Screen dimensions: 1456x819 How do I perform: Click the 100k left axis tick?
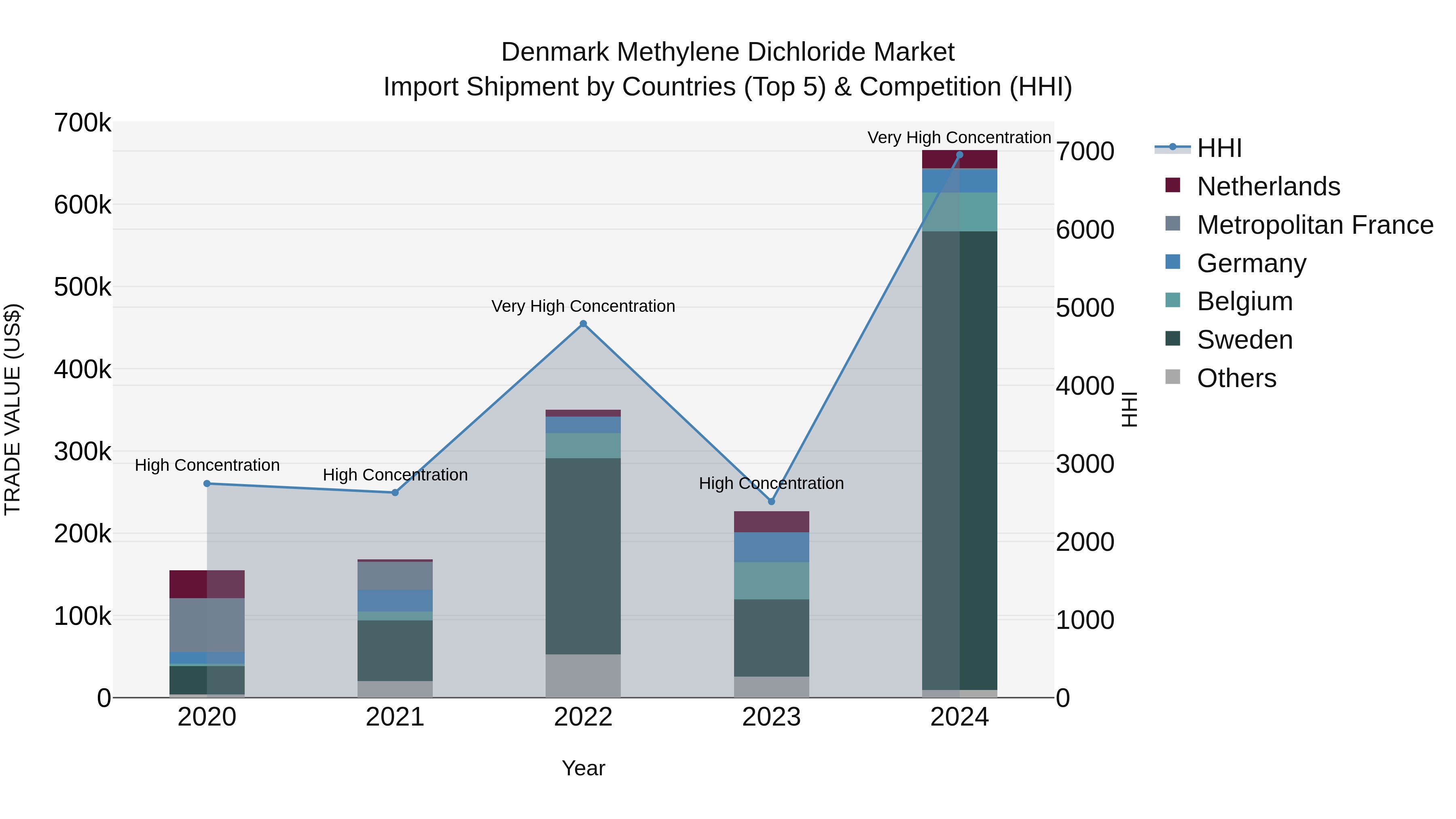[x=83, y=616]
